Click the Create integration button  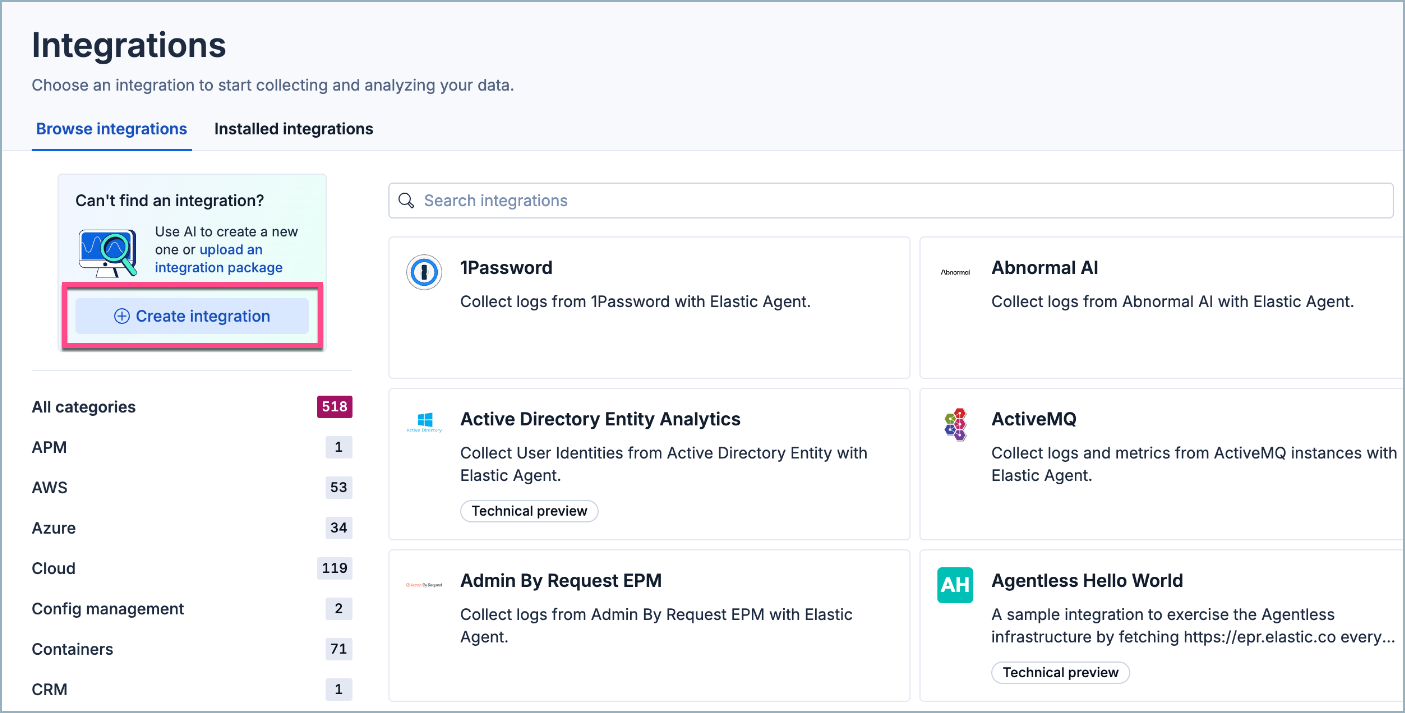pos(192,316)
